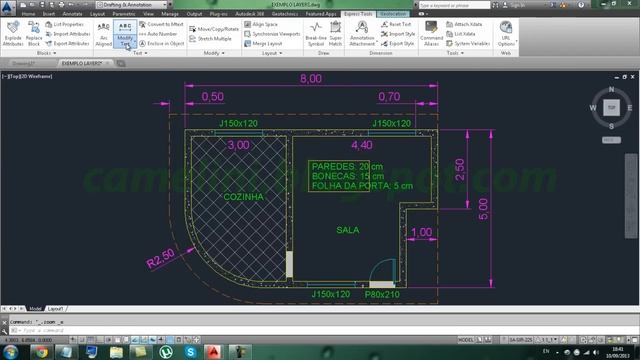The width and height of the screenshot is (640, 360).
Task: Open the Insert ribbon tab
Action: pyautogui.click(x=49, y=14)
